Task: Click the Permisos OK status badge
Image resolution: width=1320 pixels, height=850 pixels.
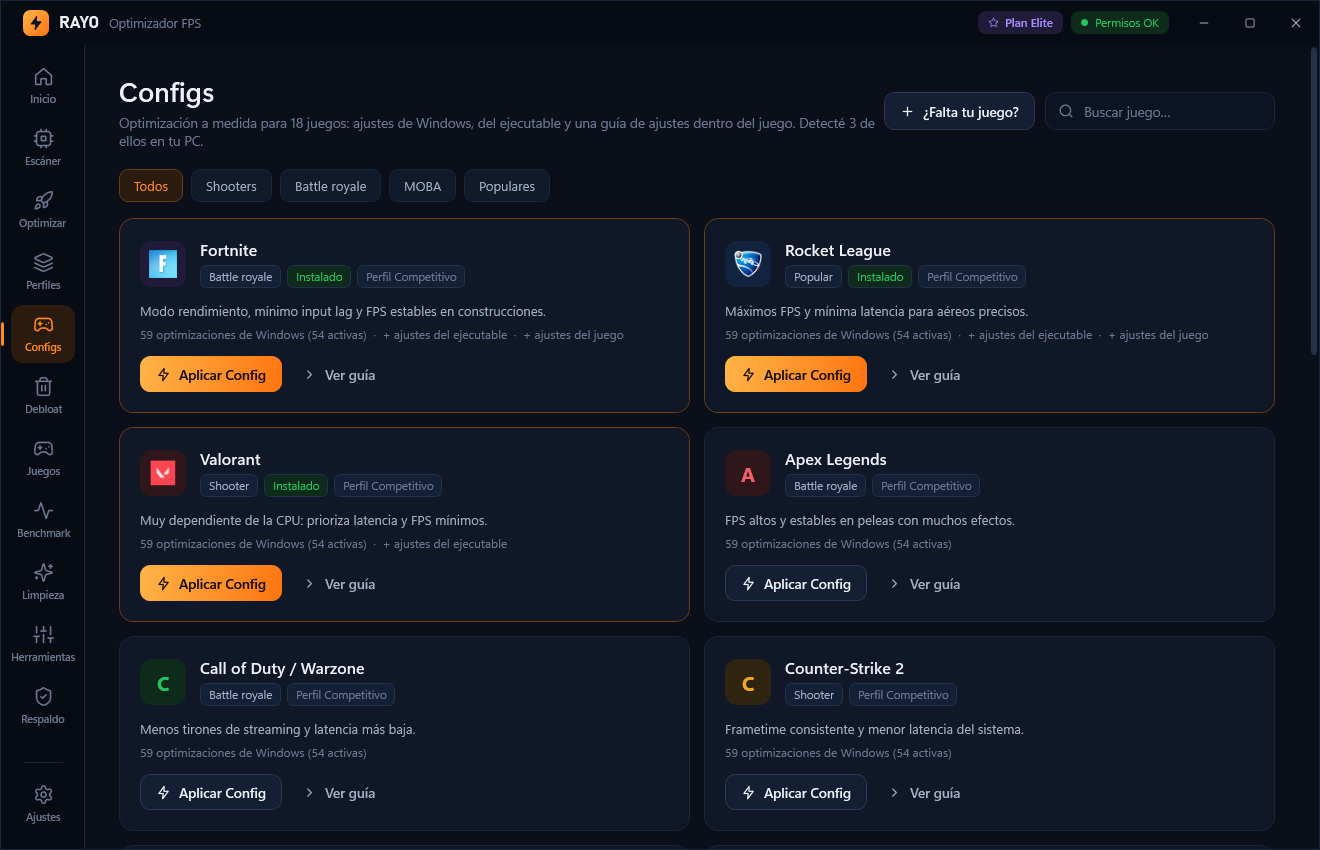Action: [x=1120, y=22]
